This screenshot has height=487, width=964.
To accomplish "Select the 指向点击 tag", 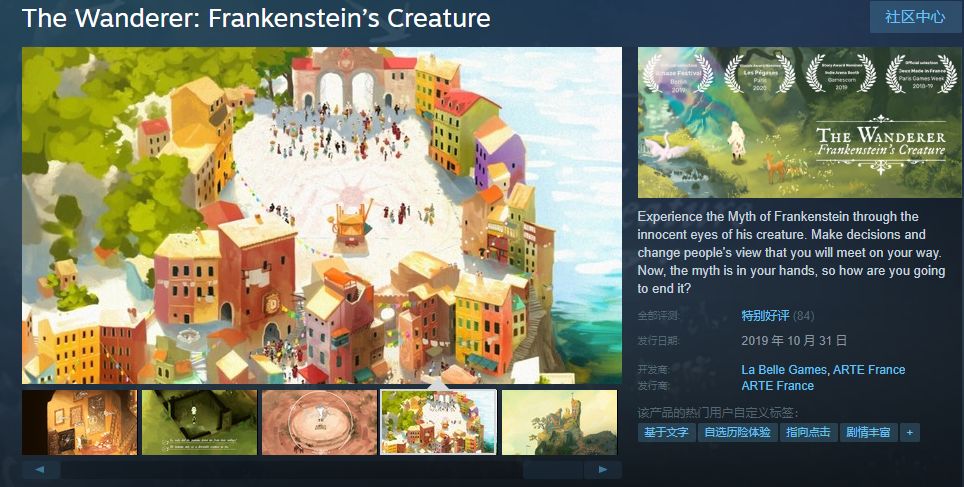I will pyautogui.click(x=808, y=432).
